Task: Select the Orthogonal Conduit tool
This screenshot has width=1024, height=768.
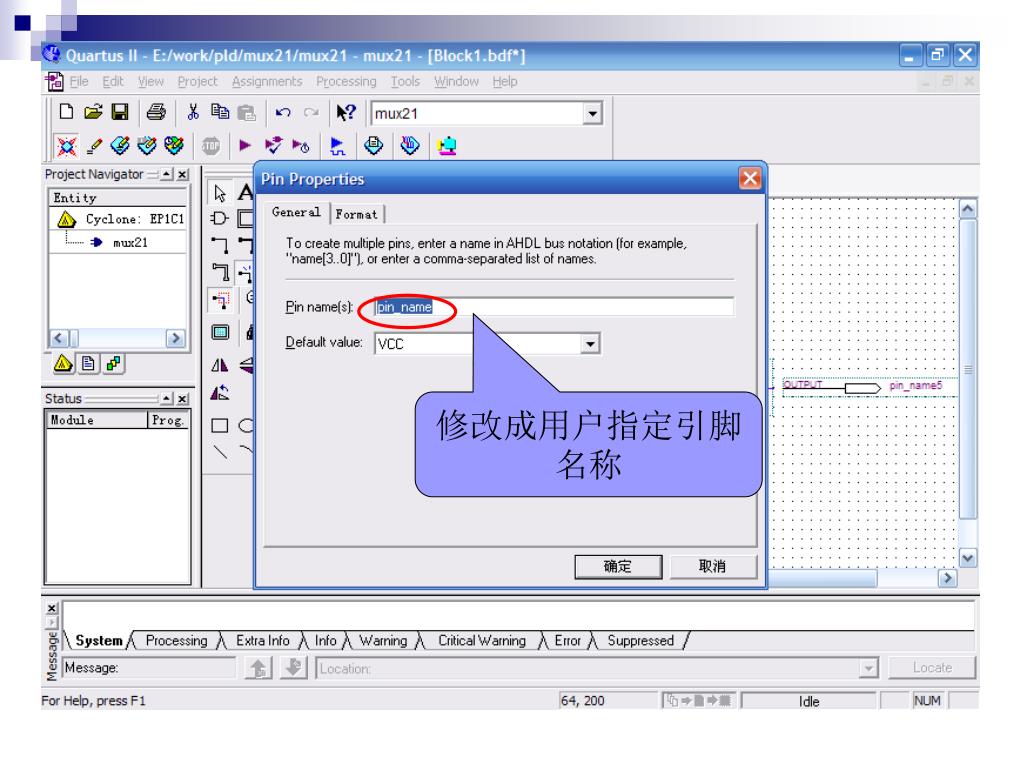Action: (x=220, y=271)
